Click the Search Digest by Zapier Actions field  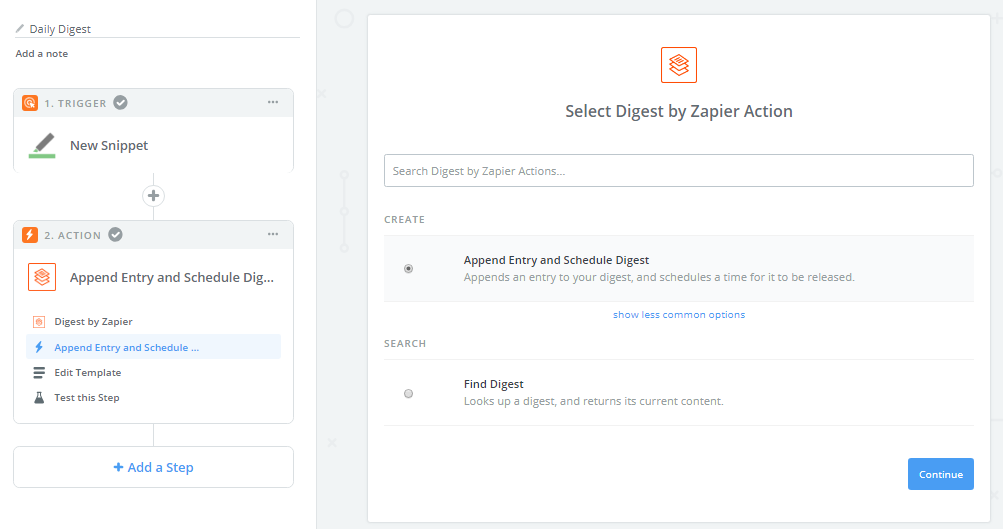tap(679, 171)
